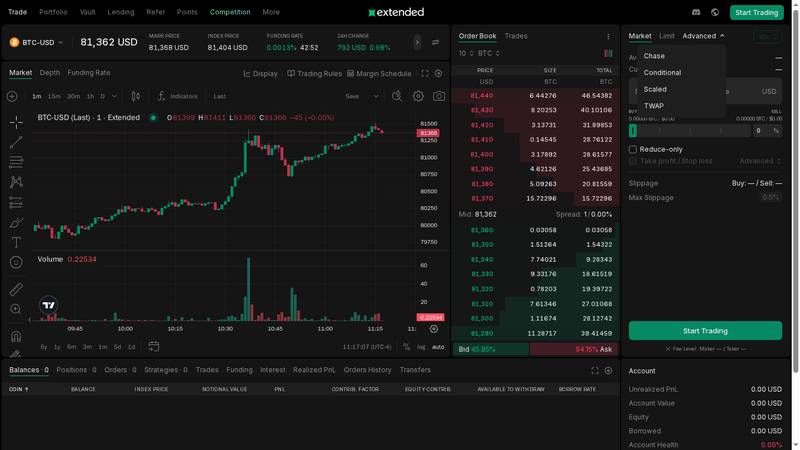Toggle auto scale on chart

pyautogui.click(x=438, y=347)
